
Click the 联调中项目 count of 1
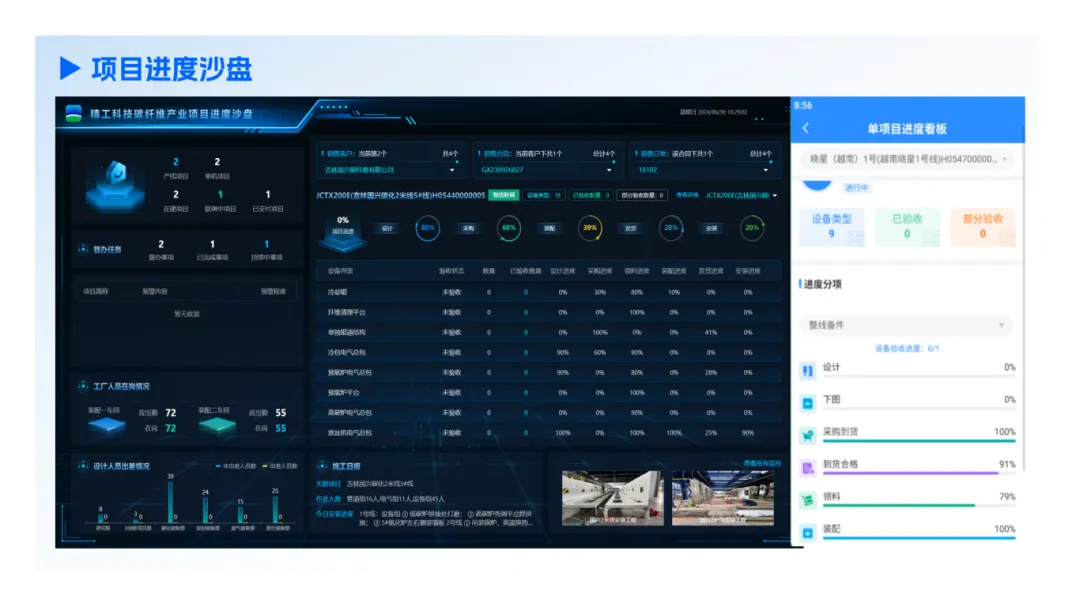[x=220, y=195]
